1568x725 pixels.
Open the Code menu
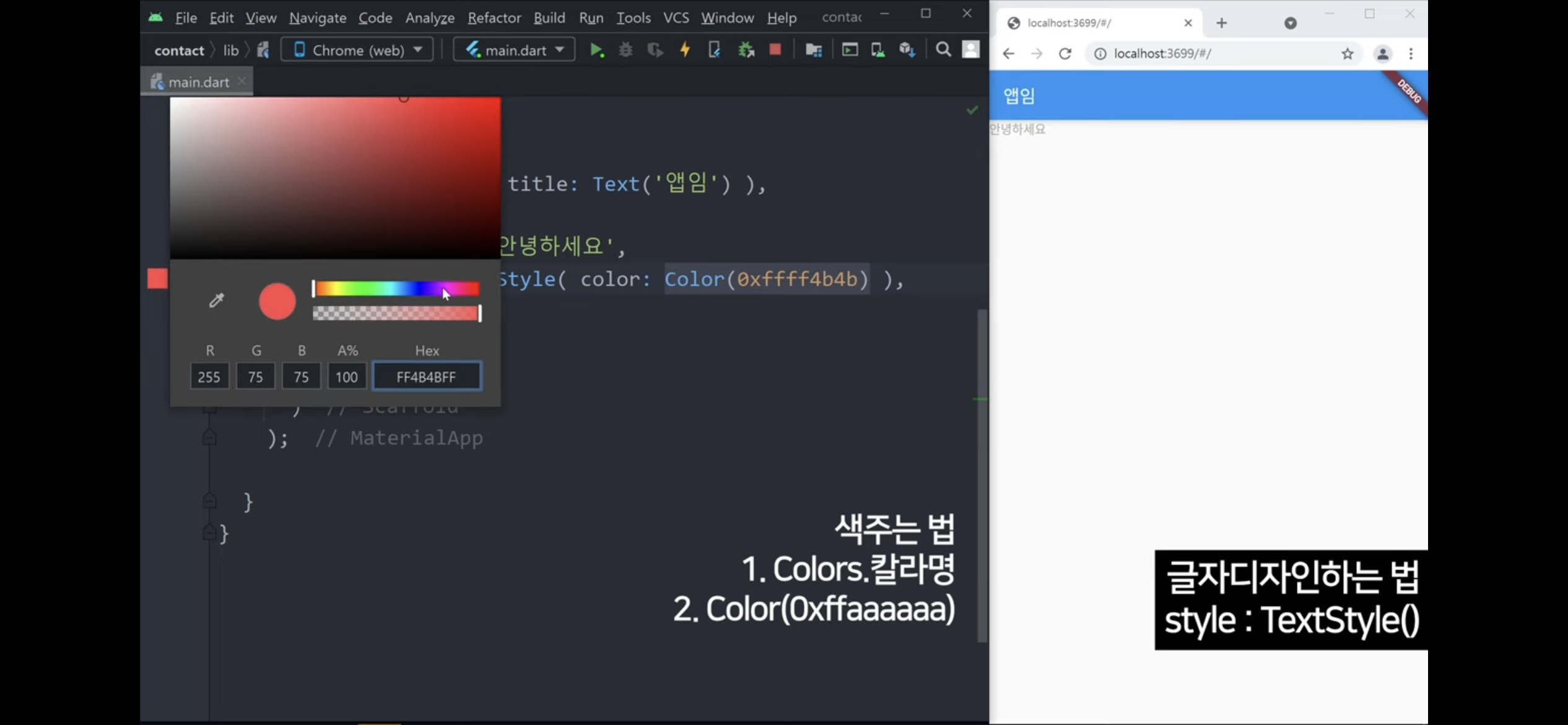[375, 17]
